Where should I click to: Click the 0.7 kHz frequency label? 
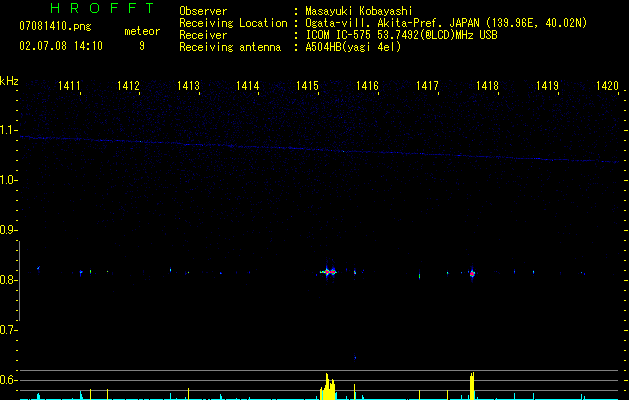(x=8, y=330)
